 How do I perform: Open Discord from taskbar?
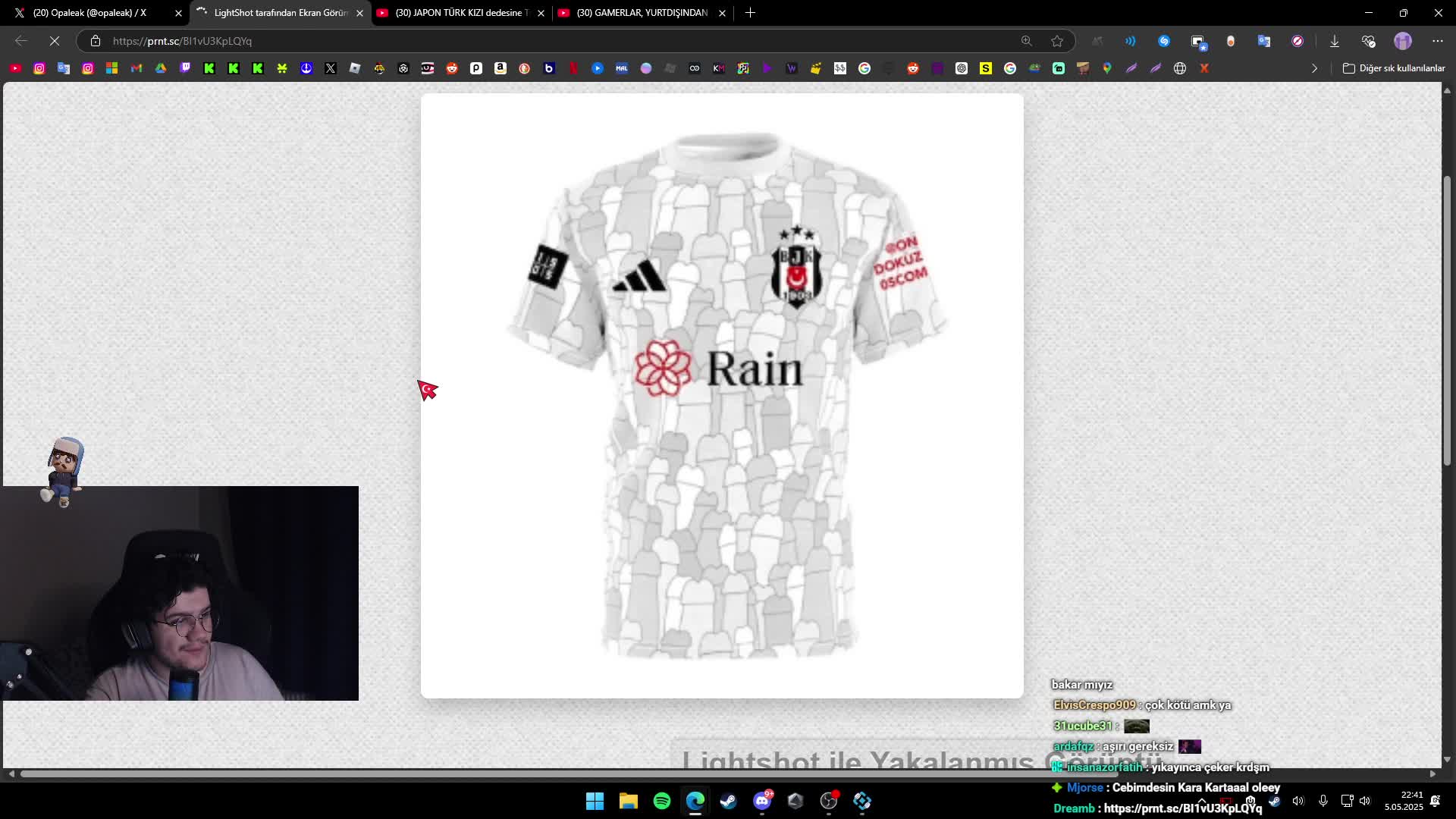762,801
